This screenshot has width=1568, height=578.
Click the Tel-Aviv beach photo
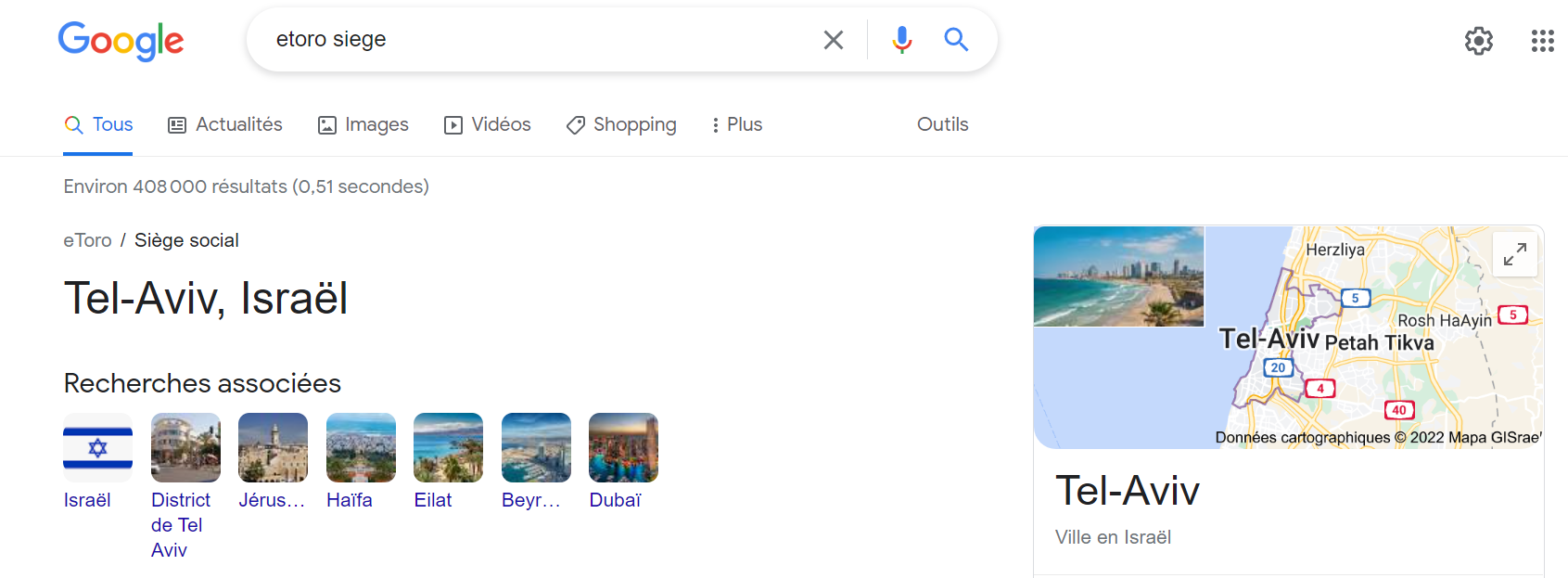[1119, 276]
